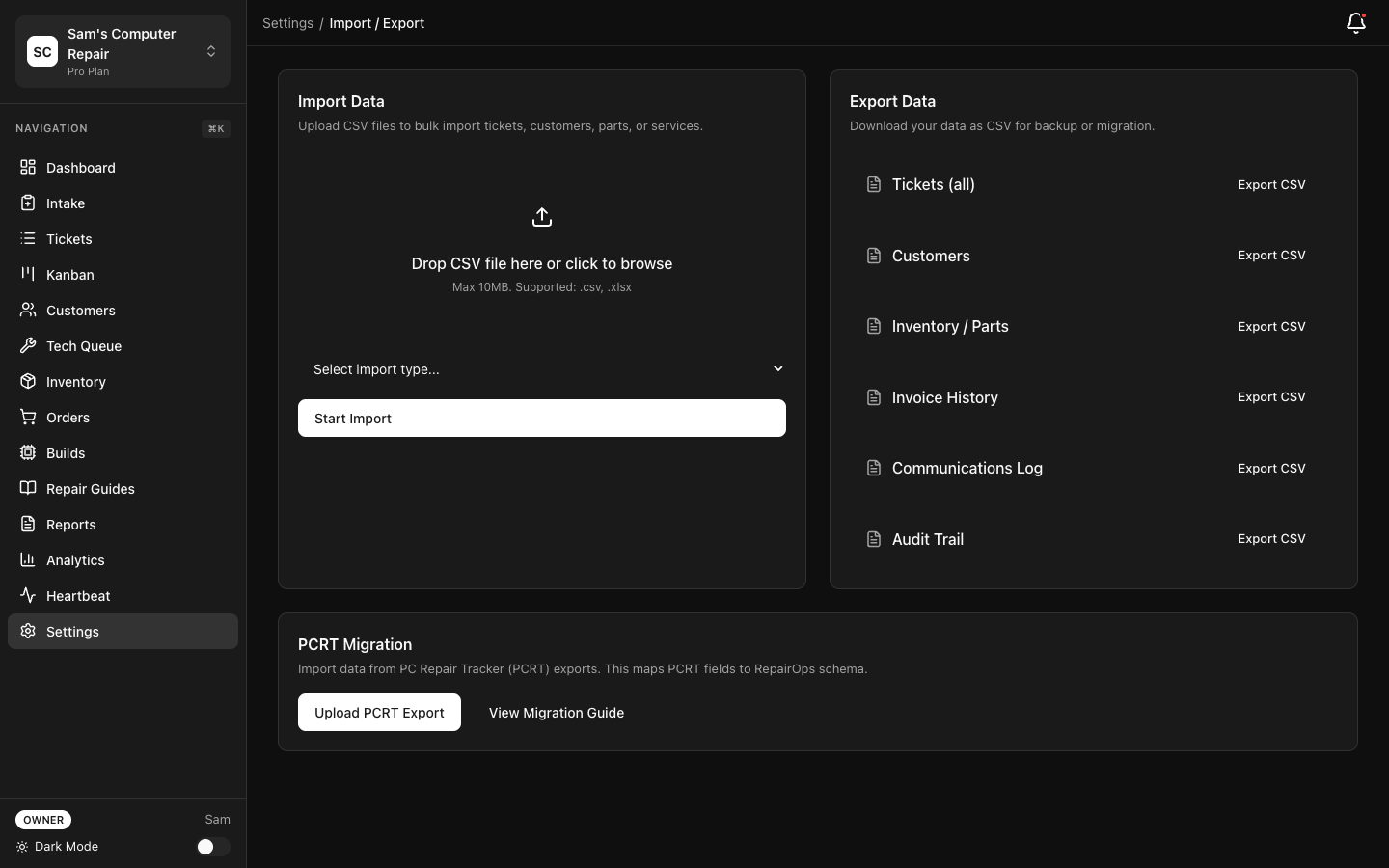Open the Dashboard from the sidebar

point(81,168)
